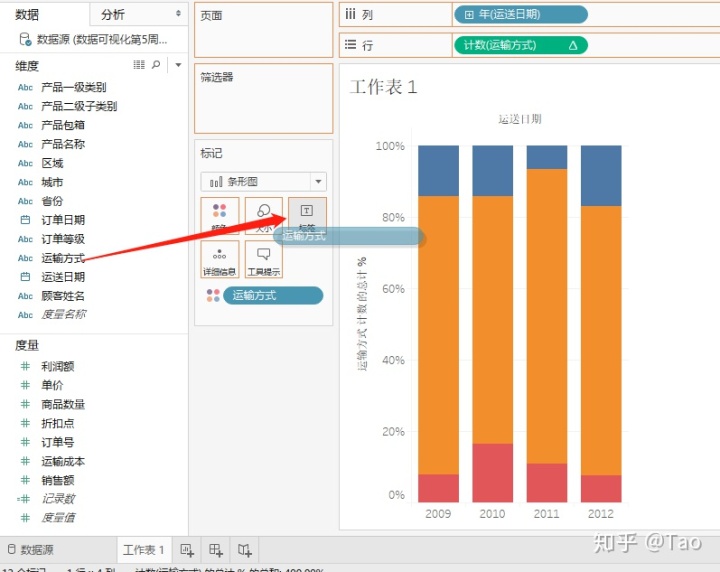Click the 2012 axis label
720x572 pixels.
601,514
